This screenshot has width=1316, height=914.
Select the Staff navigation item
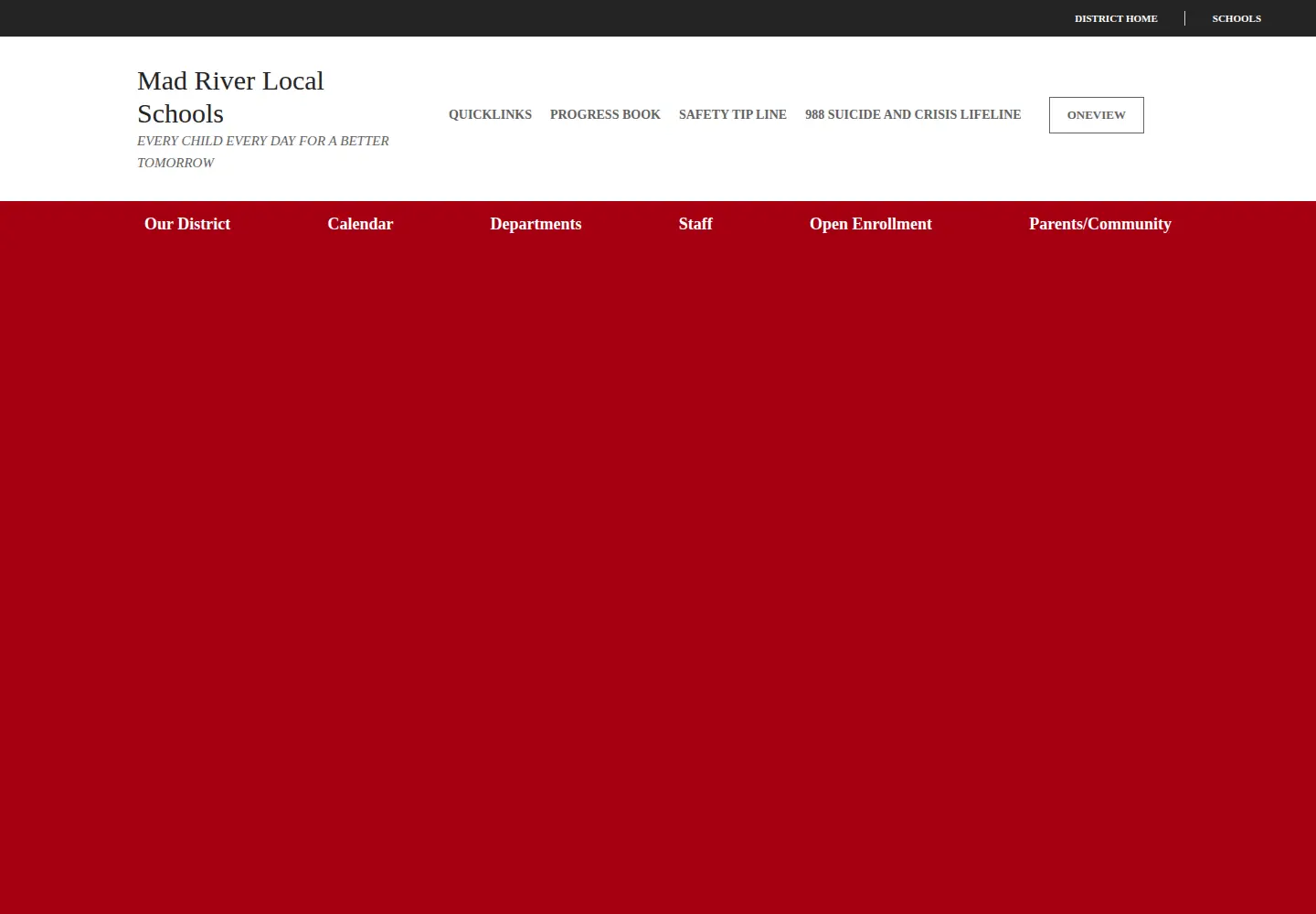(x=695, y=224)
